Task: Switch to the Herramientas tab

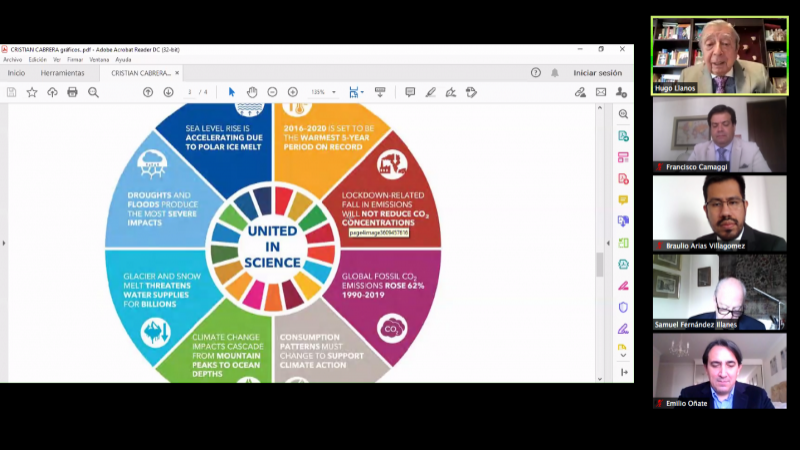Action: pos(63,73)
